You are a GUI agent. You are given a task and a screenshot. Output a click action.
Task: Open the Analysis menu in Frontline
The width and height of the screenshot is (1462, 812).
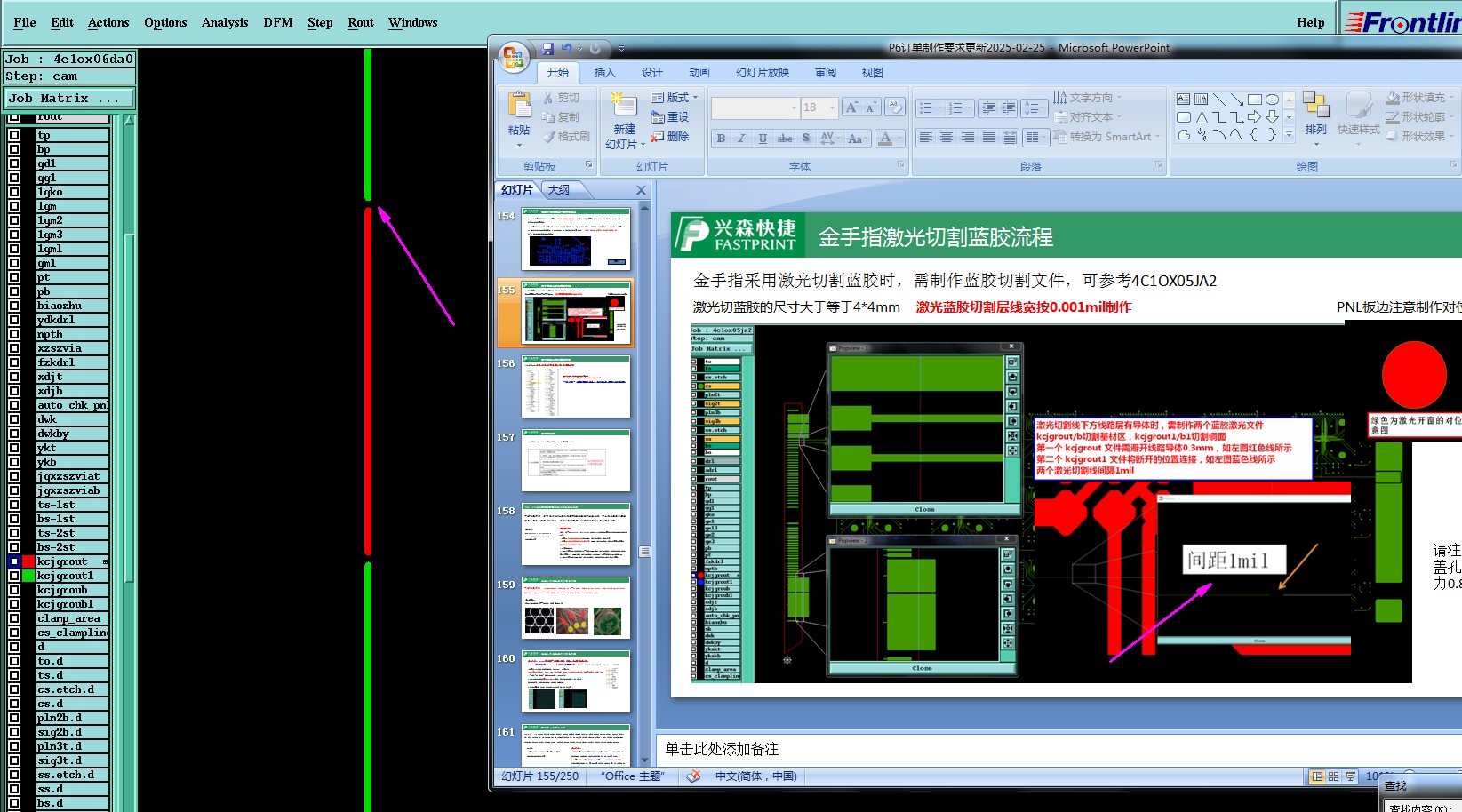pos(225,22)
